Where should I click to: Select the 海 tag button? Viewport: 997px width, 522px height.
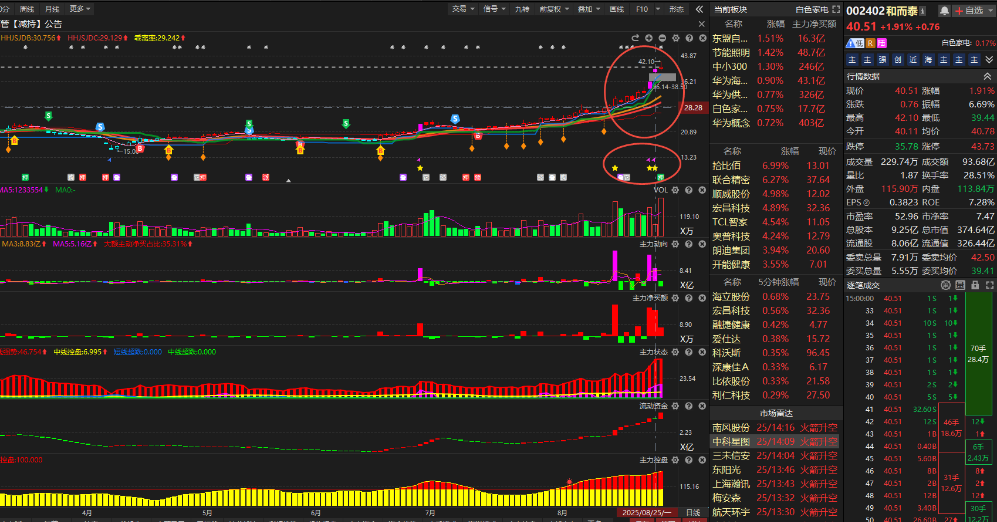click(928, 60)
